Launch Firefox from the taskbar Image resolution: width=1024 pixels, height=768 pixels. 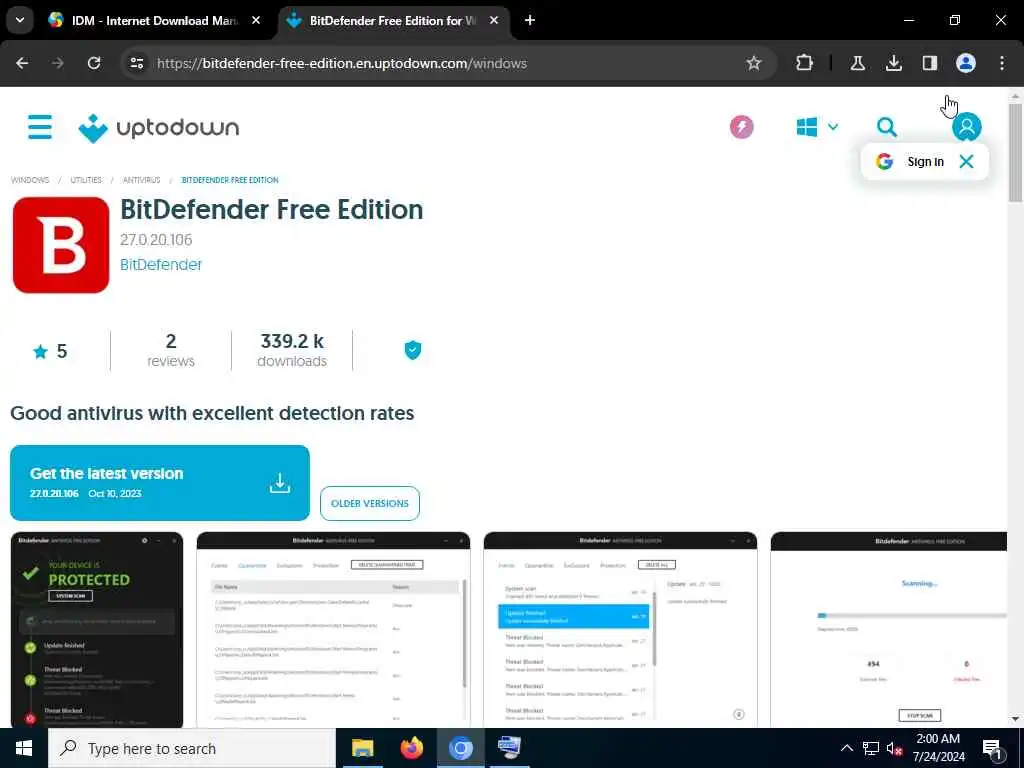pos(411,748)
